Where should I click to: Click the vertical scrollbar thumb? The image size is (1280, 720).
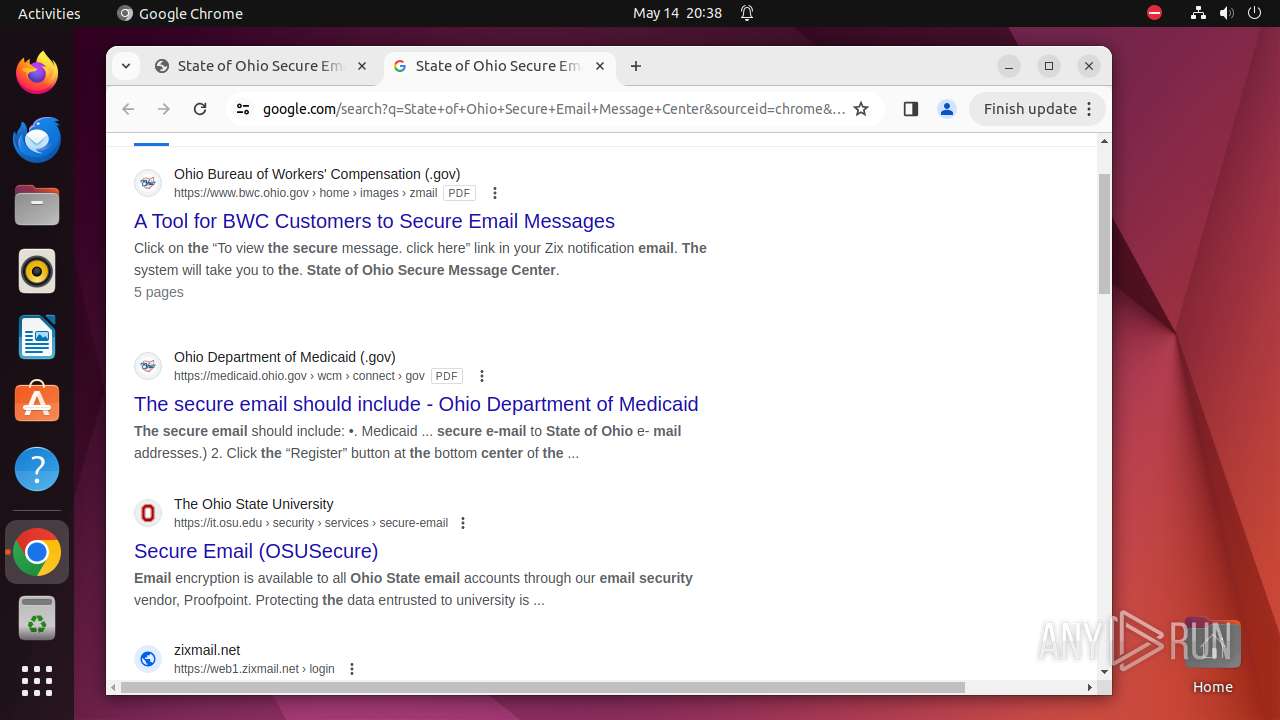(1104, 233)
